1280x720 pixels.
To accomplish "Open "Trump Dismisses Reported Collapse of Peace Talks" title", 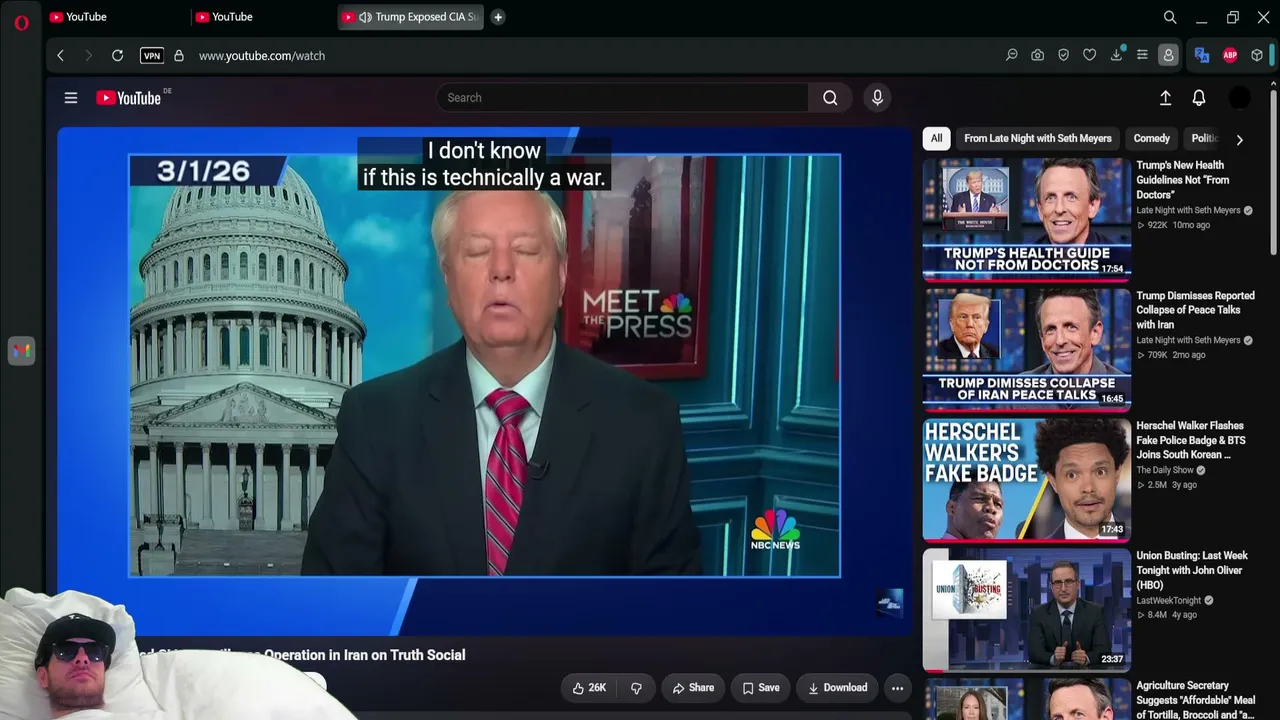I will point(1195,310).
